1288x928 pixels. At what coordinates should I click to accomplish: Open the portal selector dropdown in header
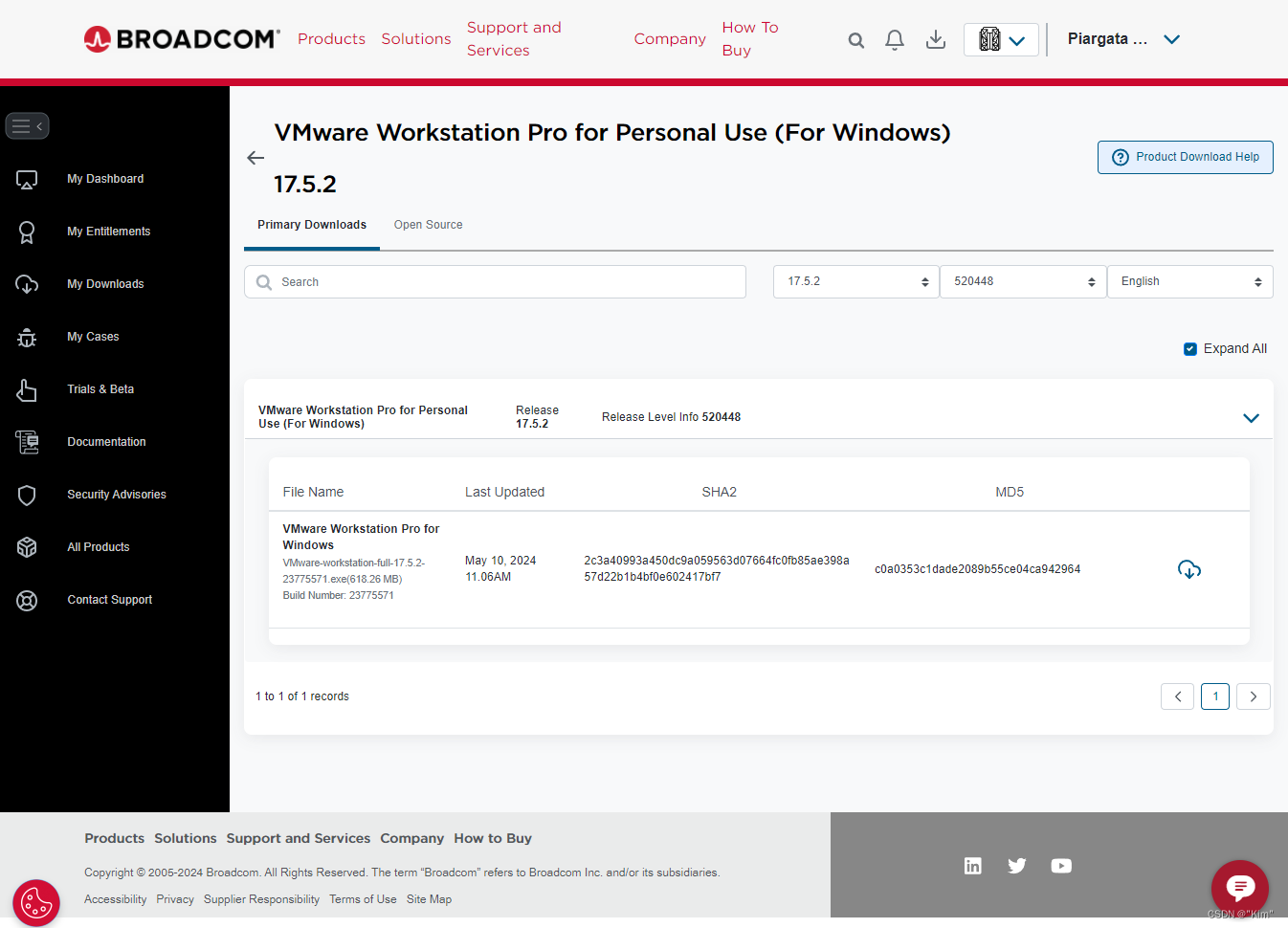pos(1001,40)
